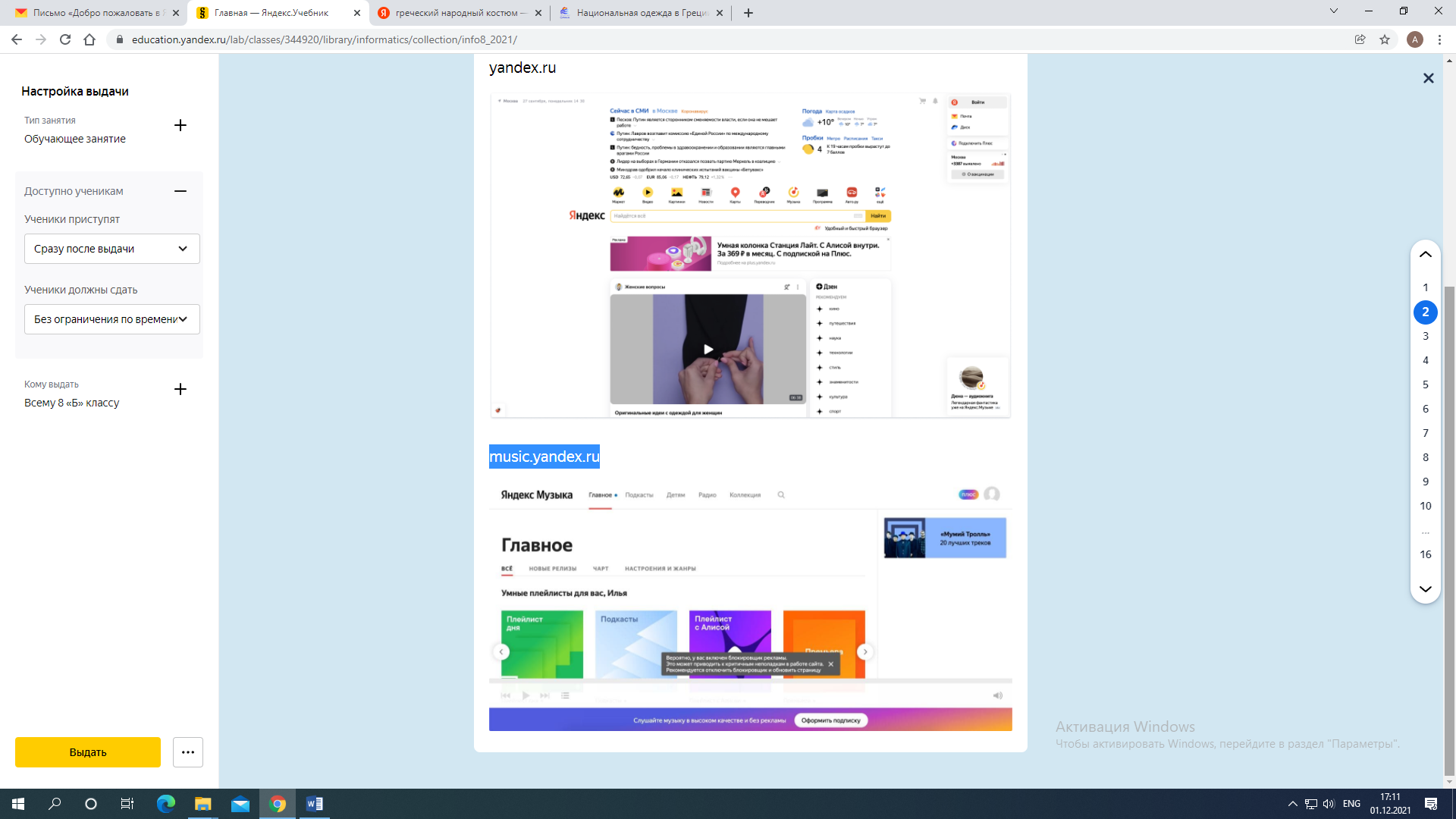Click the share page icon in address bar
1456x819 pixels.
(1360, 39)
